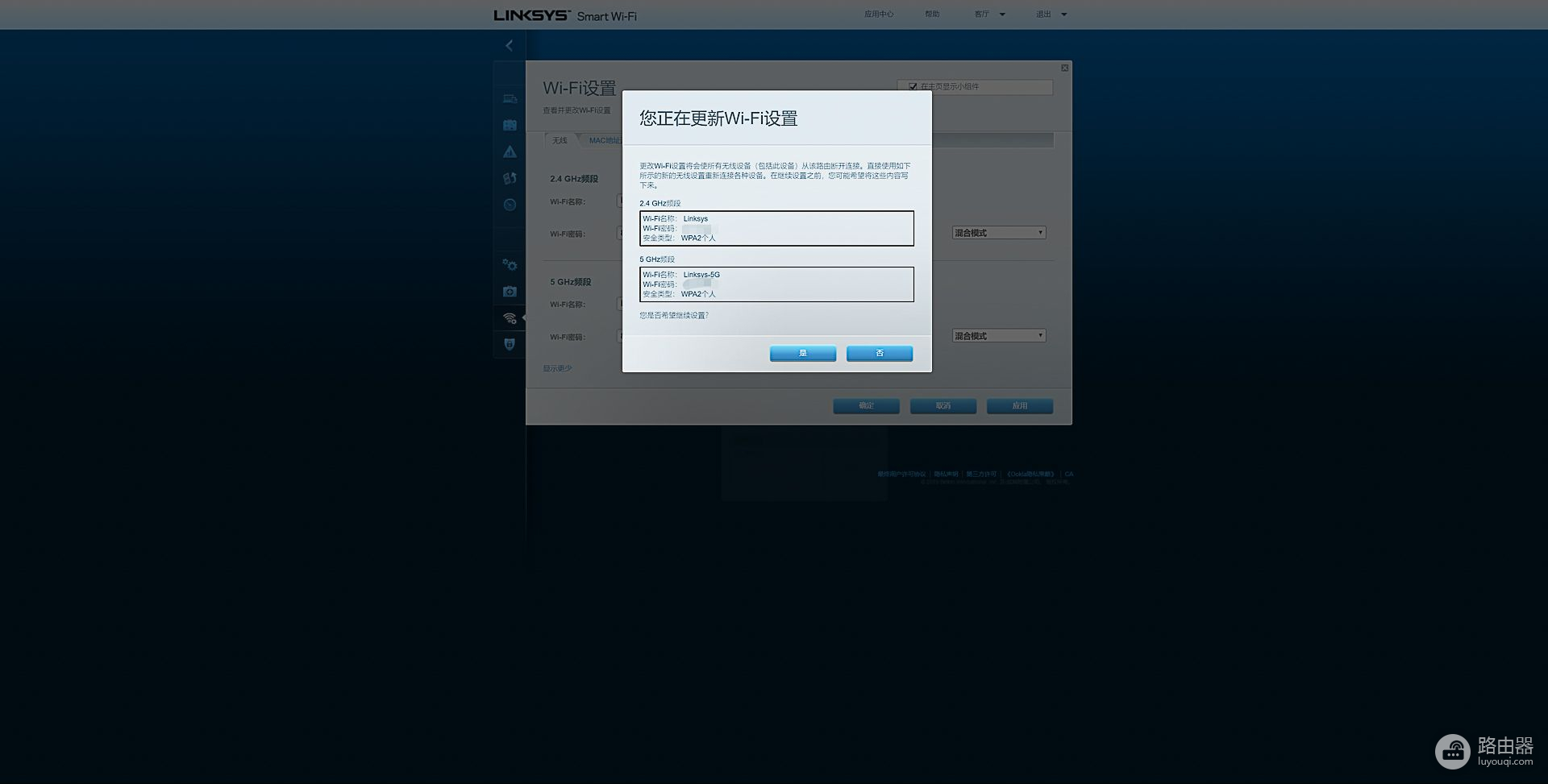Click the Wi-Fi name value Linksys
Screen dimensions: 1548x784
pyautogui.click(x=696, y=219)
